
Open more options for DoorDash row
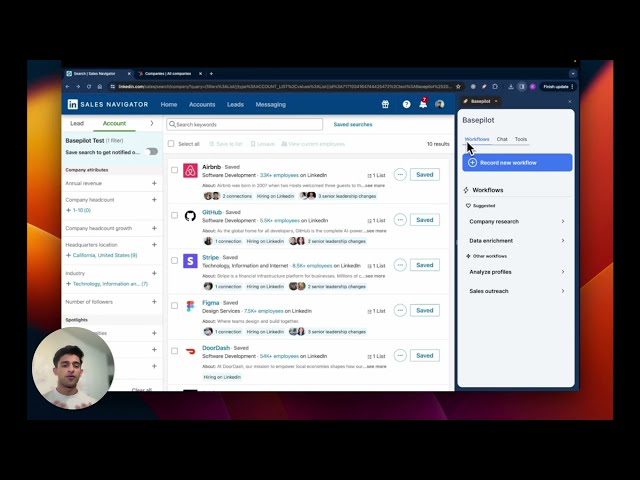400,356
